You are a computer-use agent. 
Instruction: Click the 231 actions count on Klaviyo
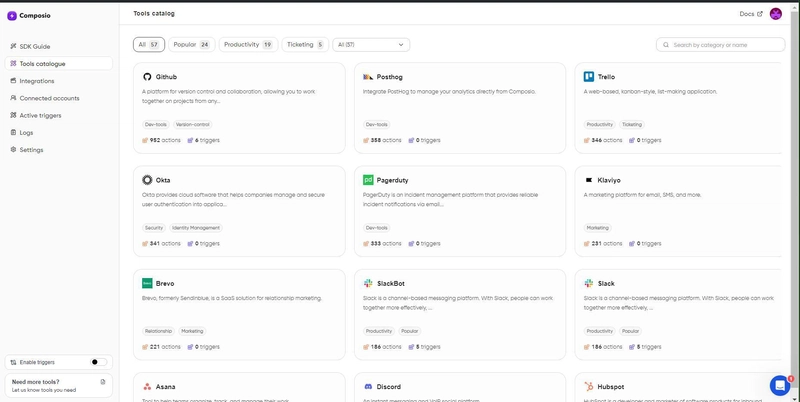tap(603, 244)
